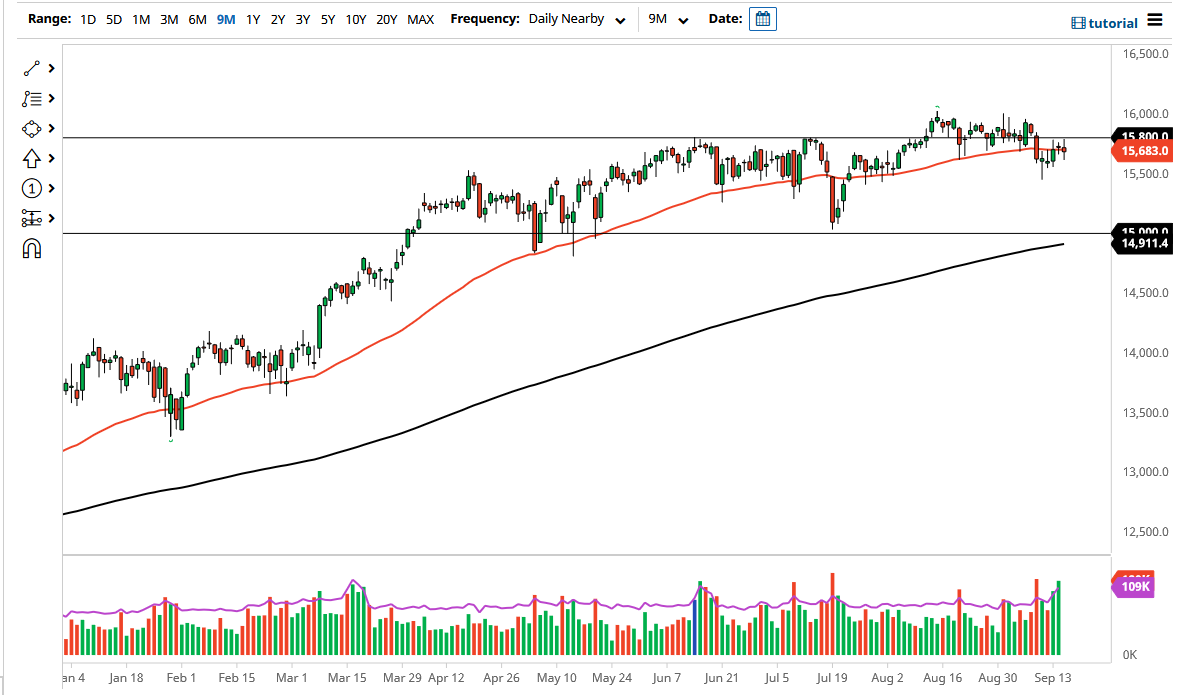
Task: Open the calendar date picker
Action: coord(762,19)
